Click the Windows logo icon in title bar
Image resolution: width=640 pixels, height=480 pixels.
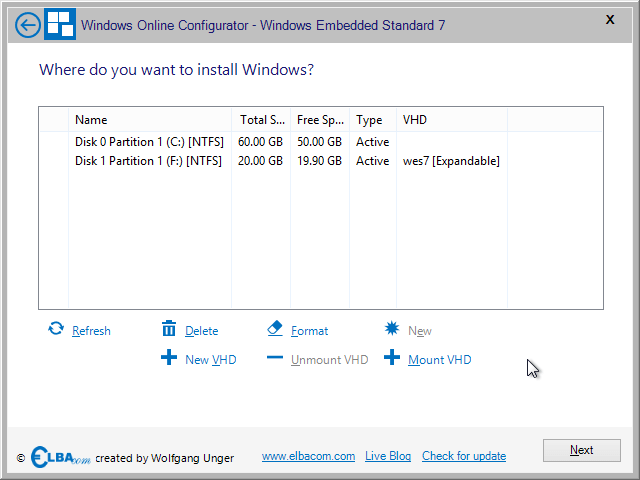[60, 24]
